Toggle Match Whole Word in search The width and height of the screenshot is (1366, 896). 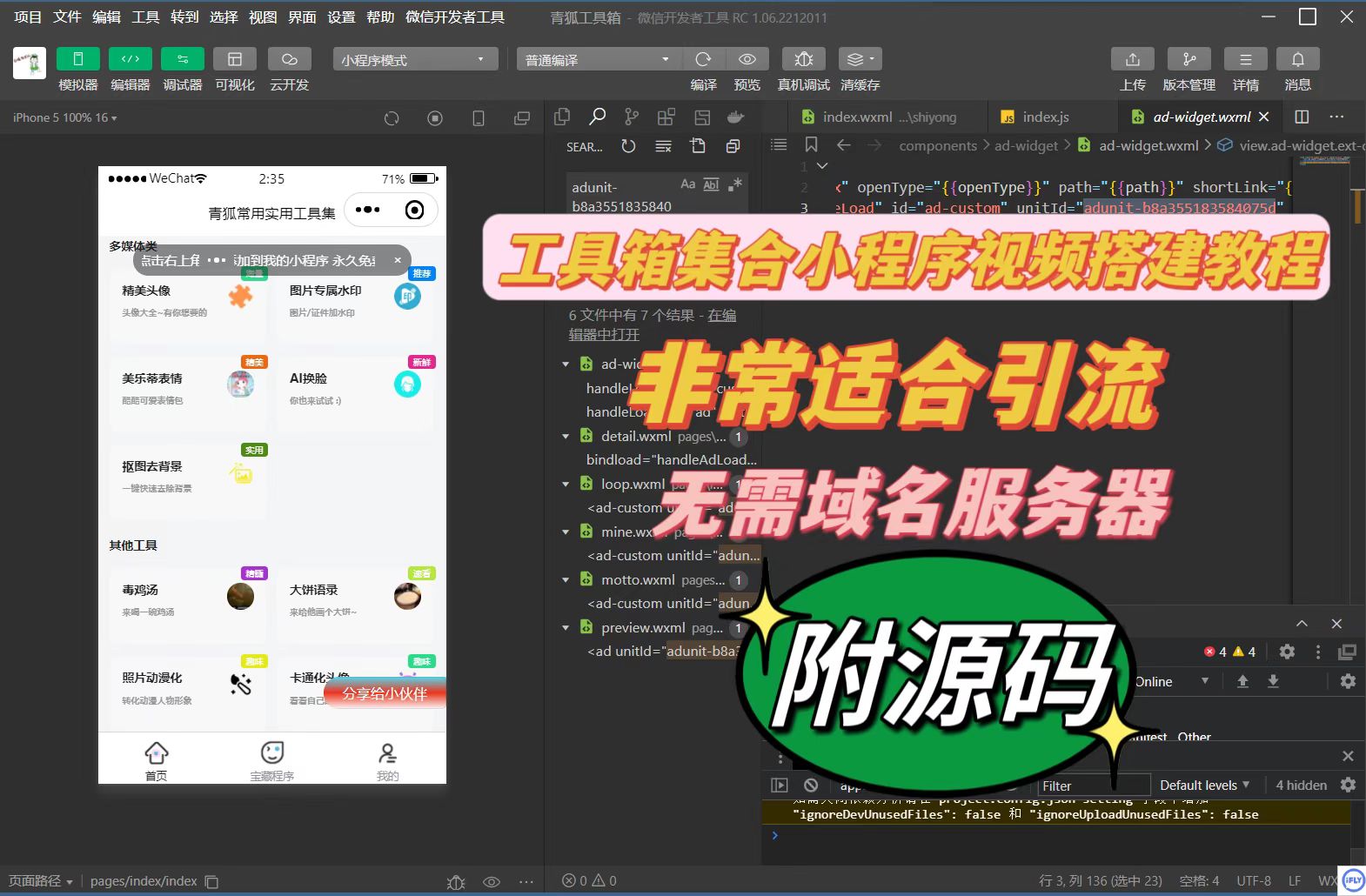point(712,184)
